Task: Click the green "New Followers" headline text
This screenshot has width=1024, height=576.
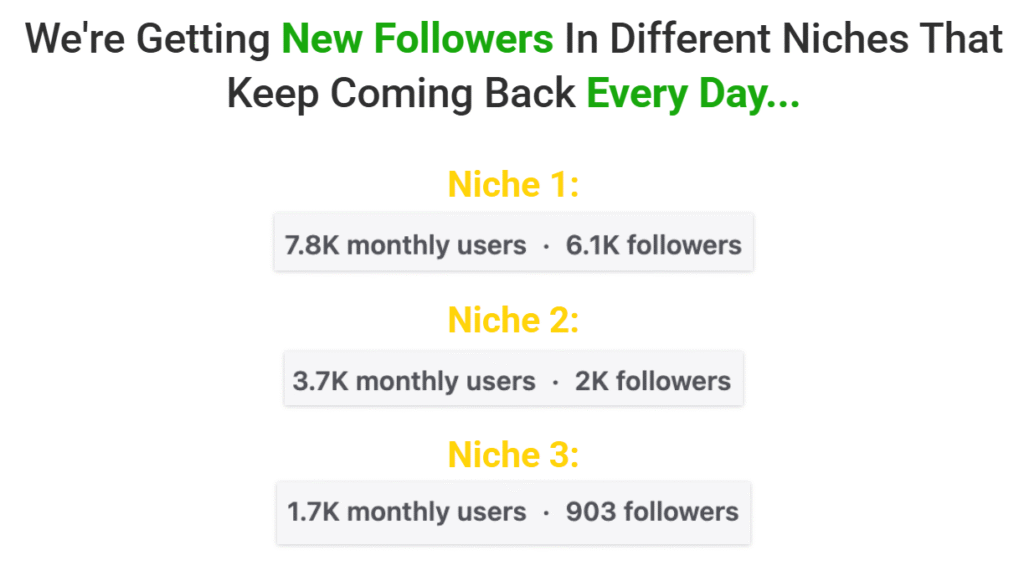Action: click(x=417, y=40)
